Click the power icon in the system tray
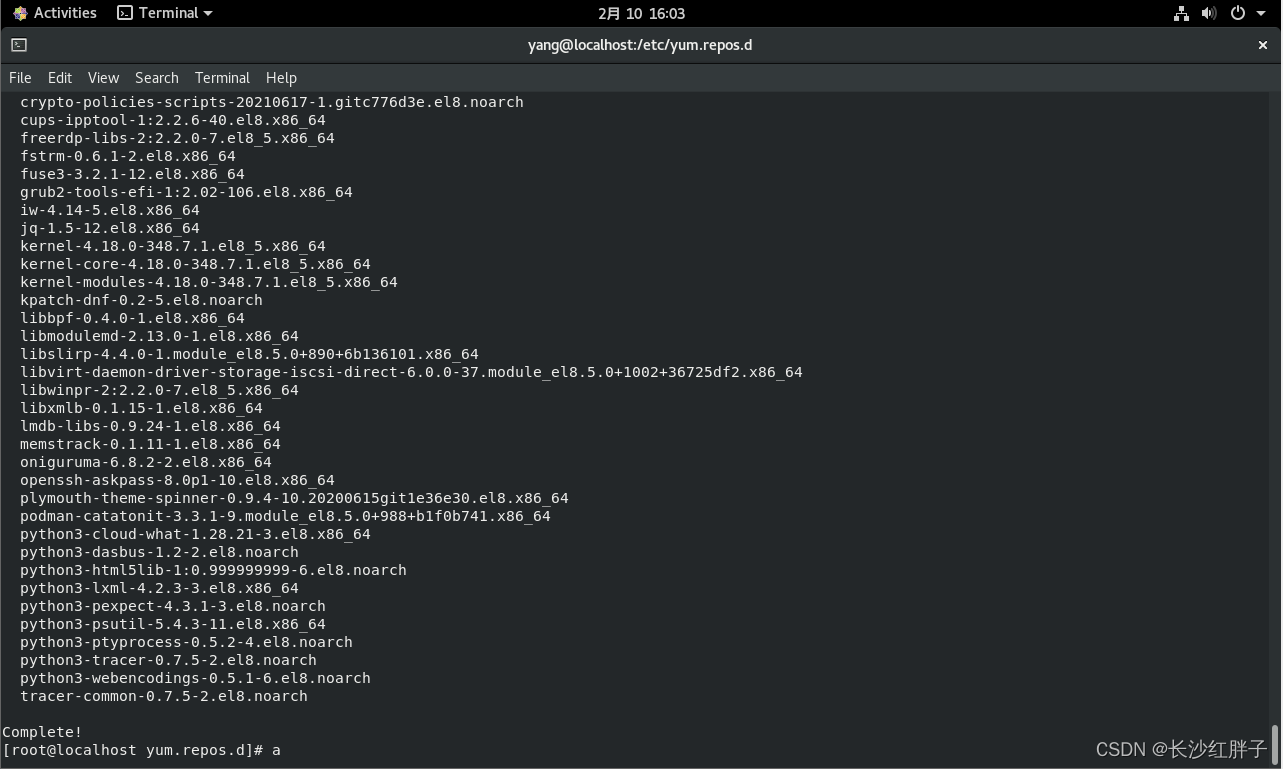Screen dimensions: 1283x769 point(1237,13)
